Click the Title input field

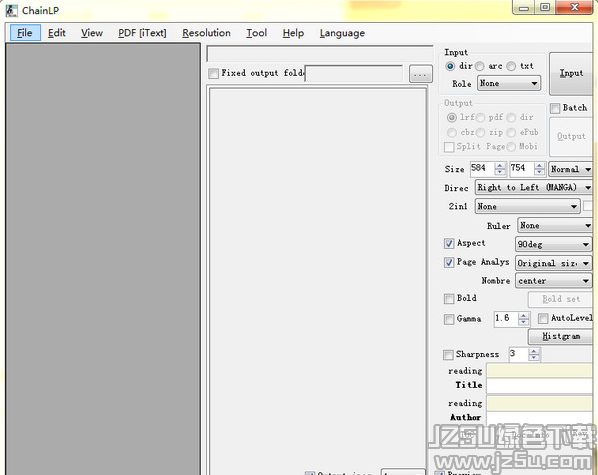pyautogui.click(x=540, y=386)
